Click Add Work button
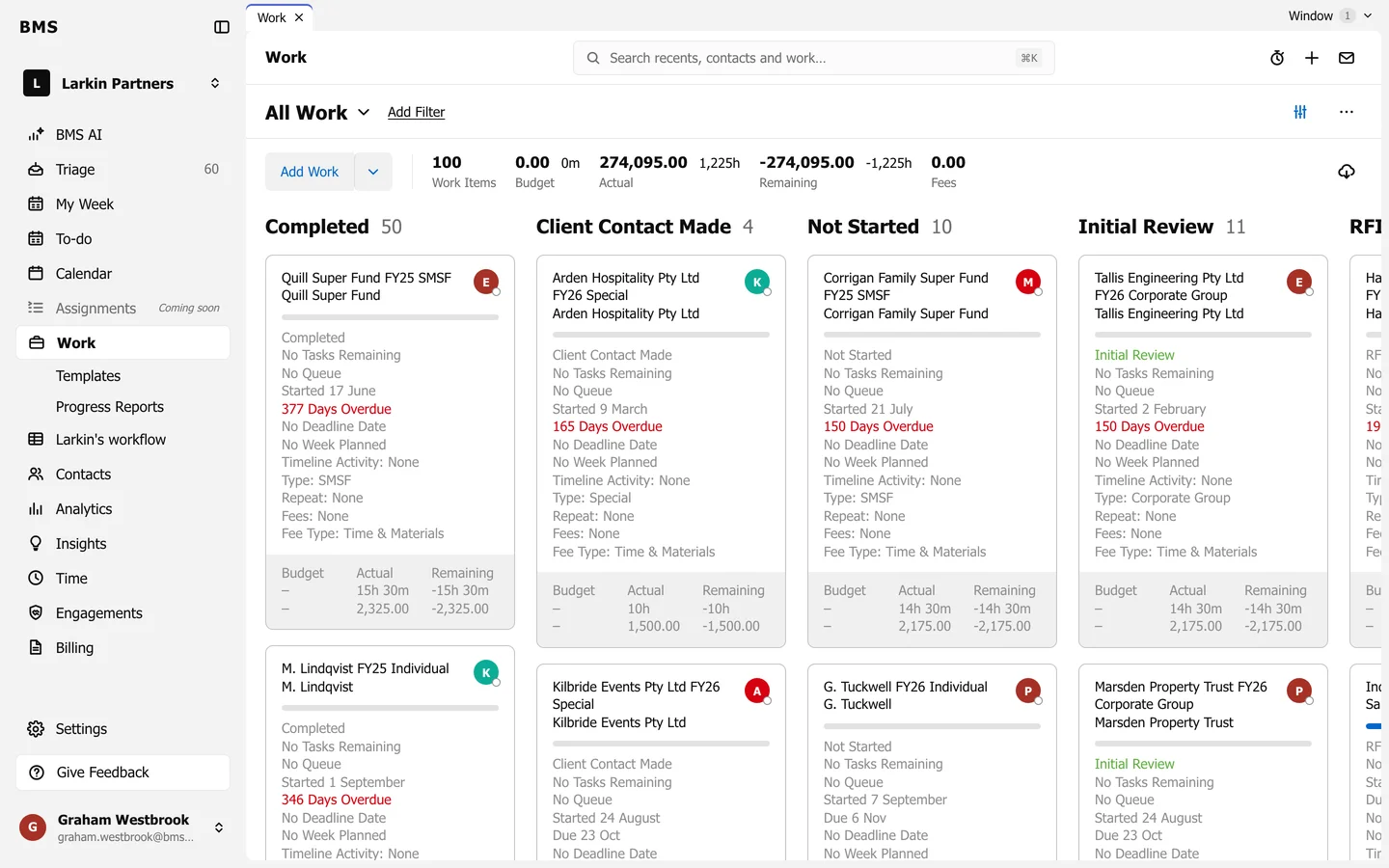The image size is (1389, 868). tap(310, 172)
